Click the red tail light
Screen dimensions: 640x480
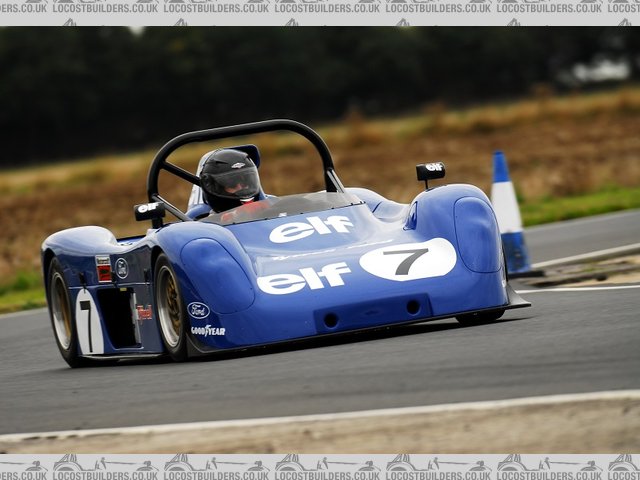(x=103, y=268)
